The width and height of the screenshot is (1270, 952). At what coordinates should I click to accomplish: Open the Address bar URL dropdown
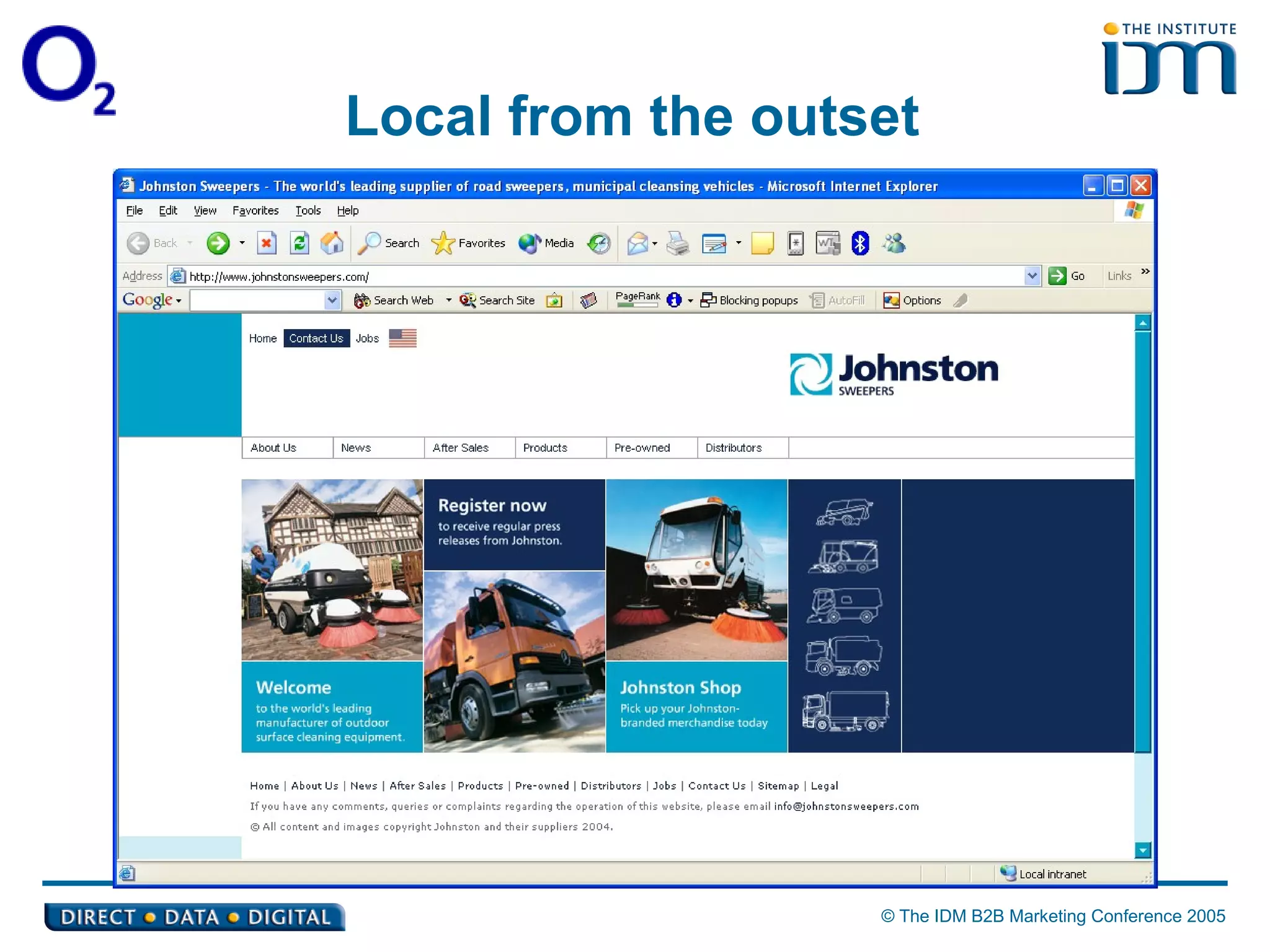click(1032, 276)
